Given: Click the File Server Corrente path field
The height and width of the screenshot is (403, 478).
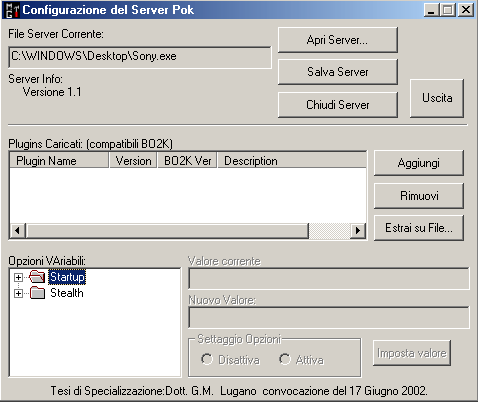Looking at the screenshot, I should tap(140, 57).
